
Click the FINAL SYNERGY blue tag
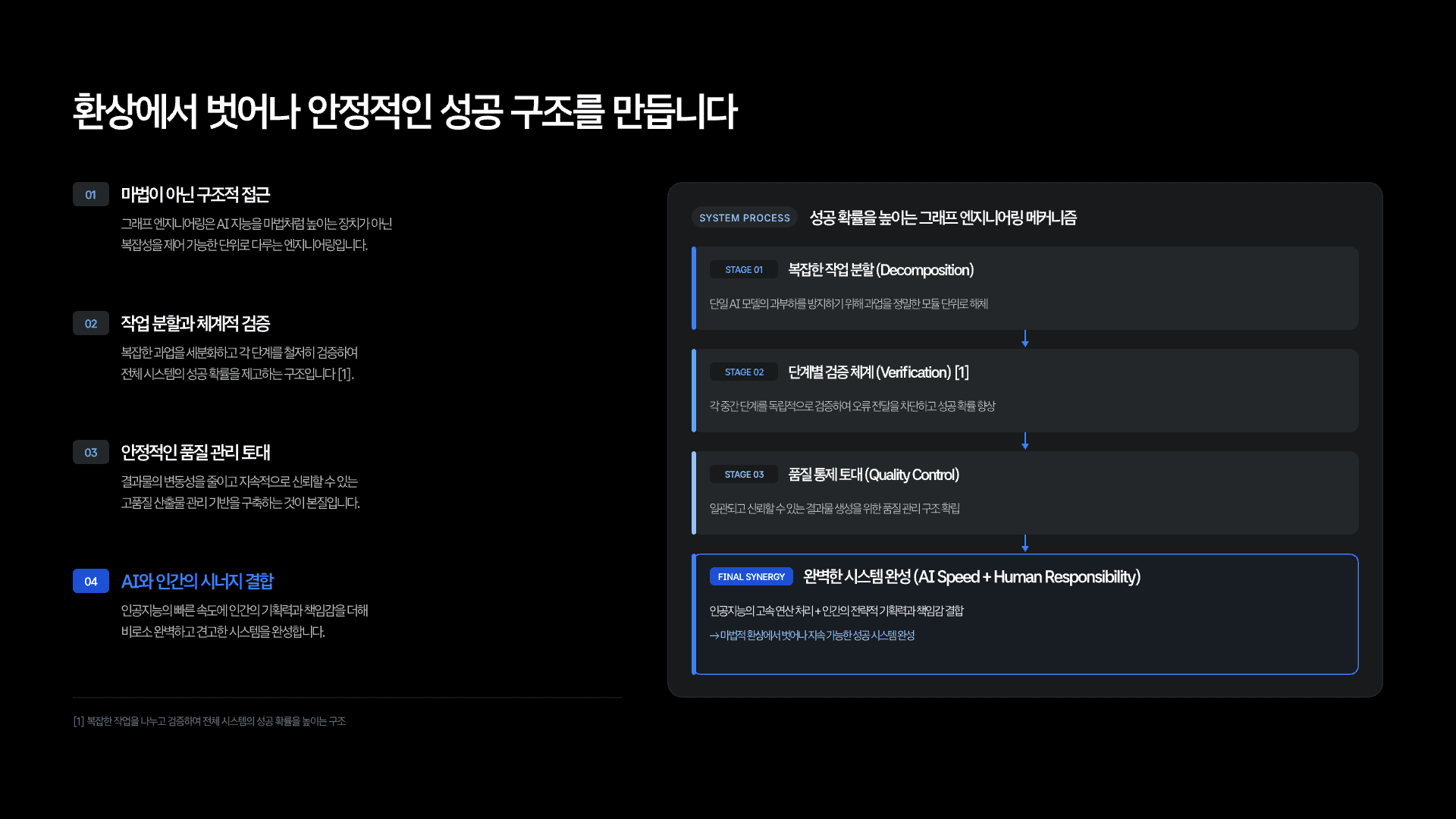[x=752, y=577]
